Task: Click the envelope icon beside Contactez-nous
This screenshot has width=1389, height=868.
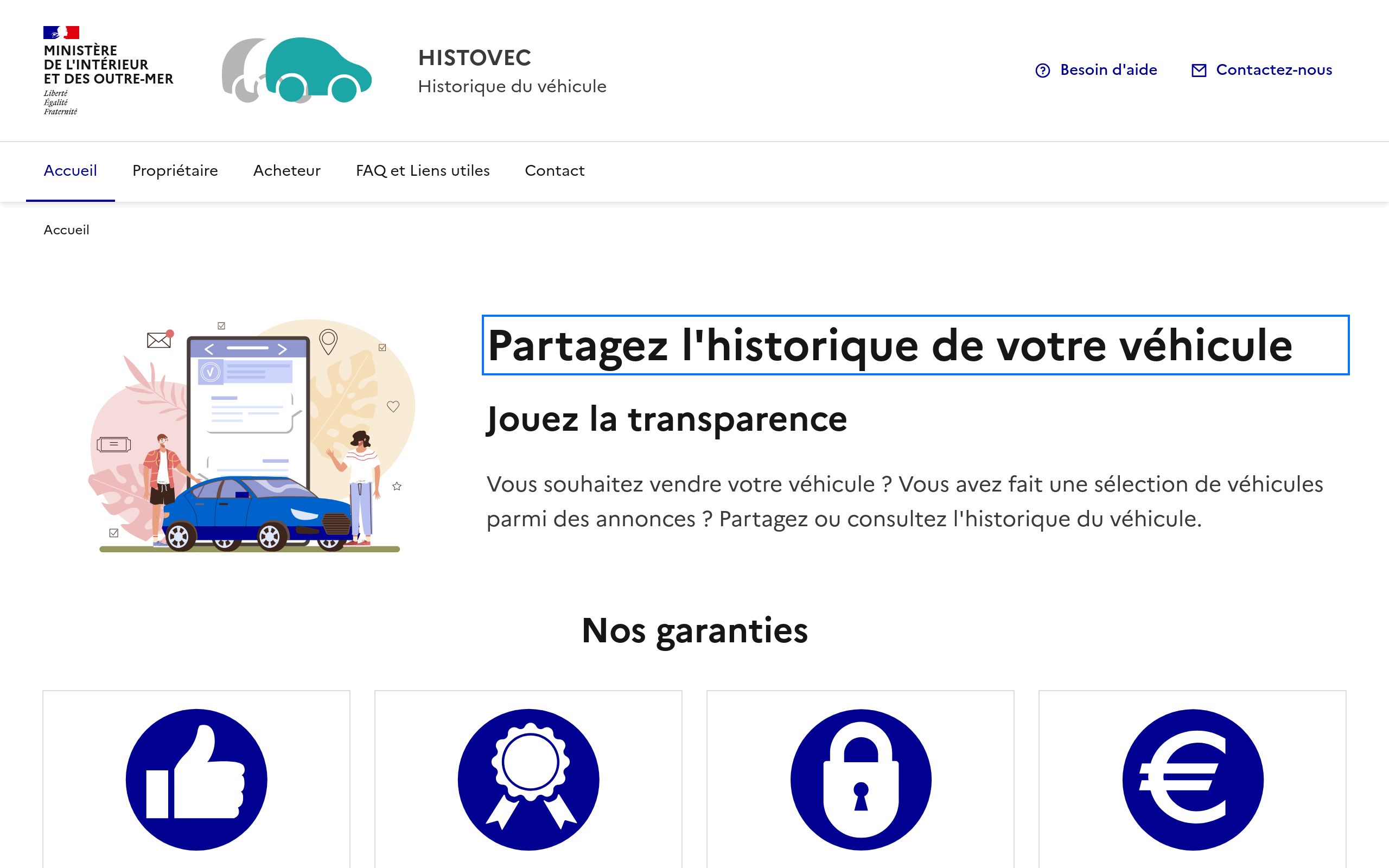Action: [x=1199, y=70]
